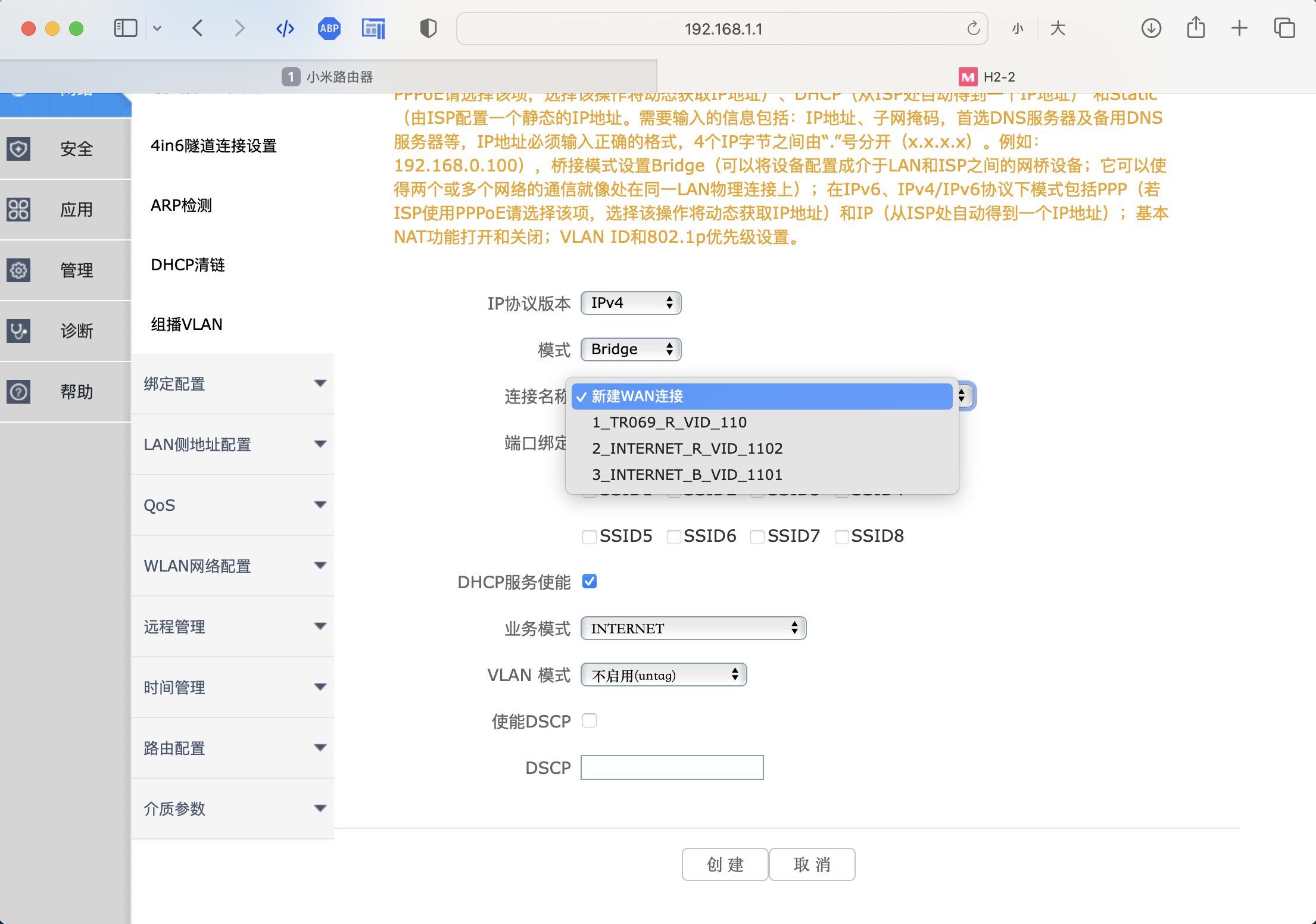Uncheck DHCP服务使能 checkbox

[x=590, y=582]
